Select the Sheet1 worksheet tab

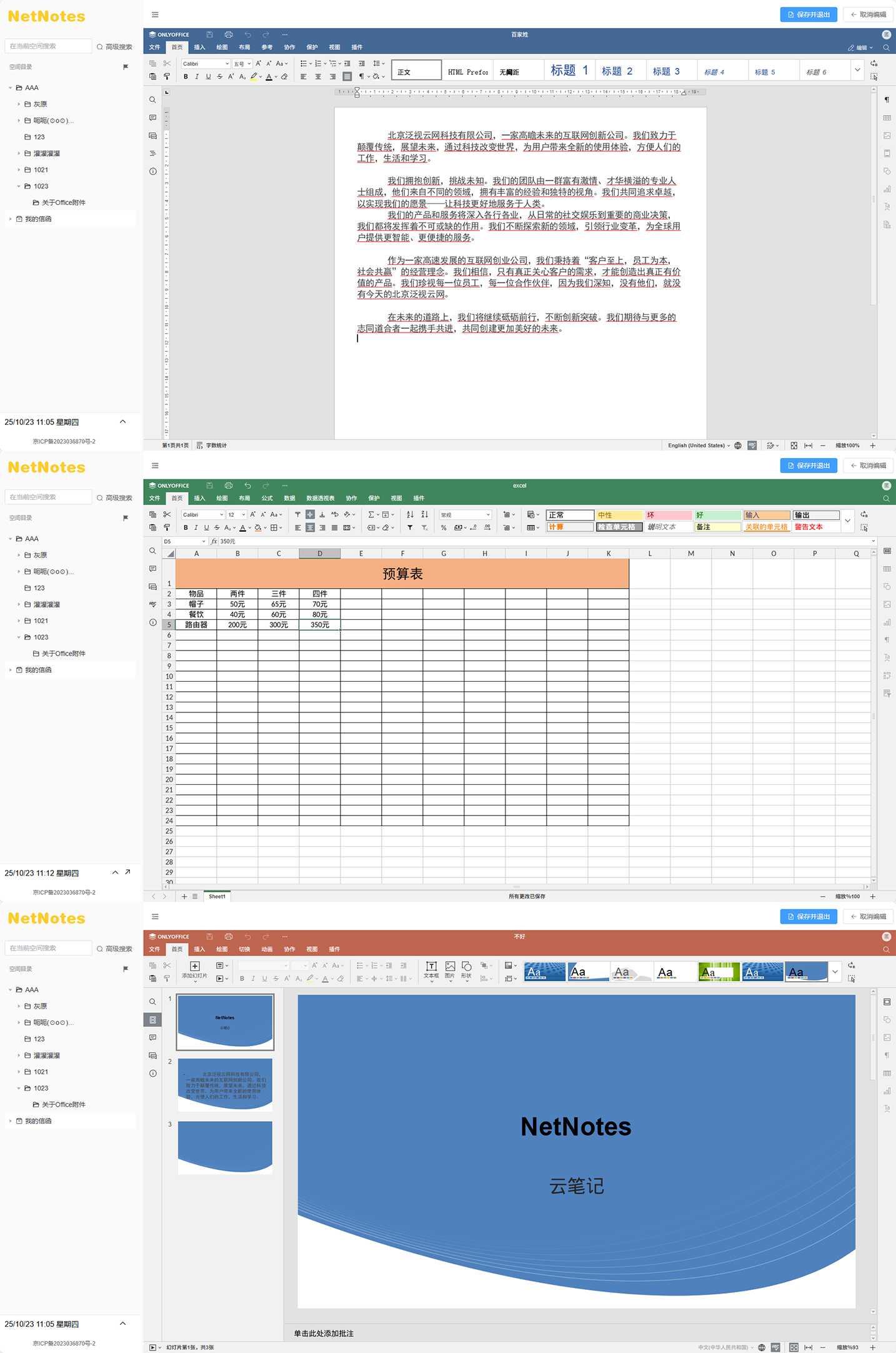(217, 897)
